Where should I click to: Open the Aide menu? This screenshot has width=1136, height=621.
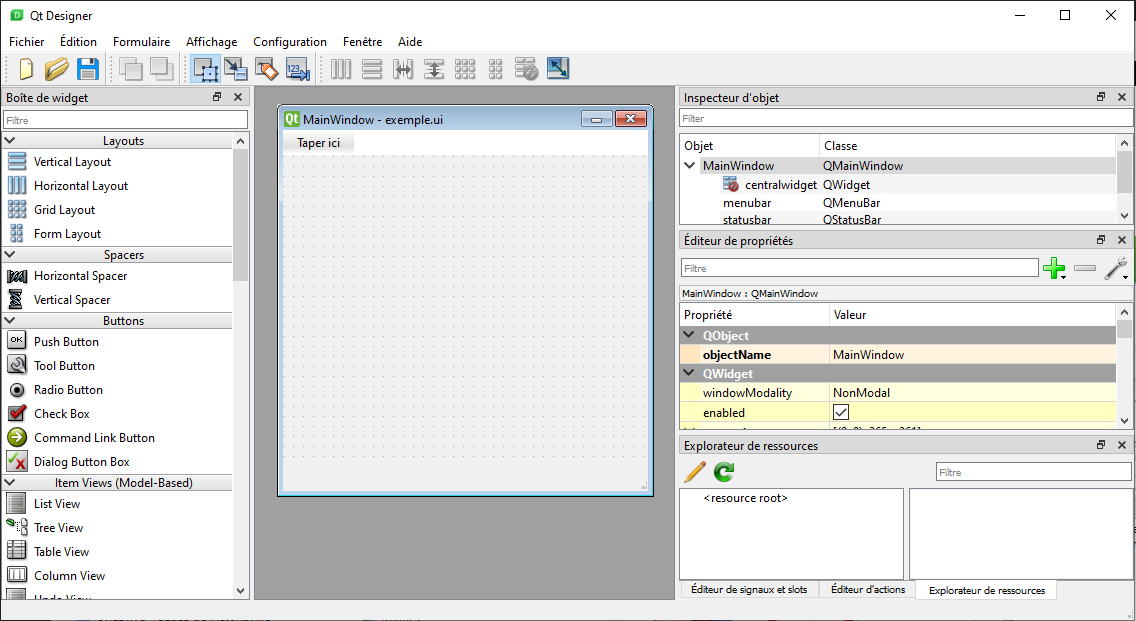point(410,42)
